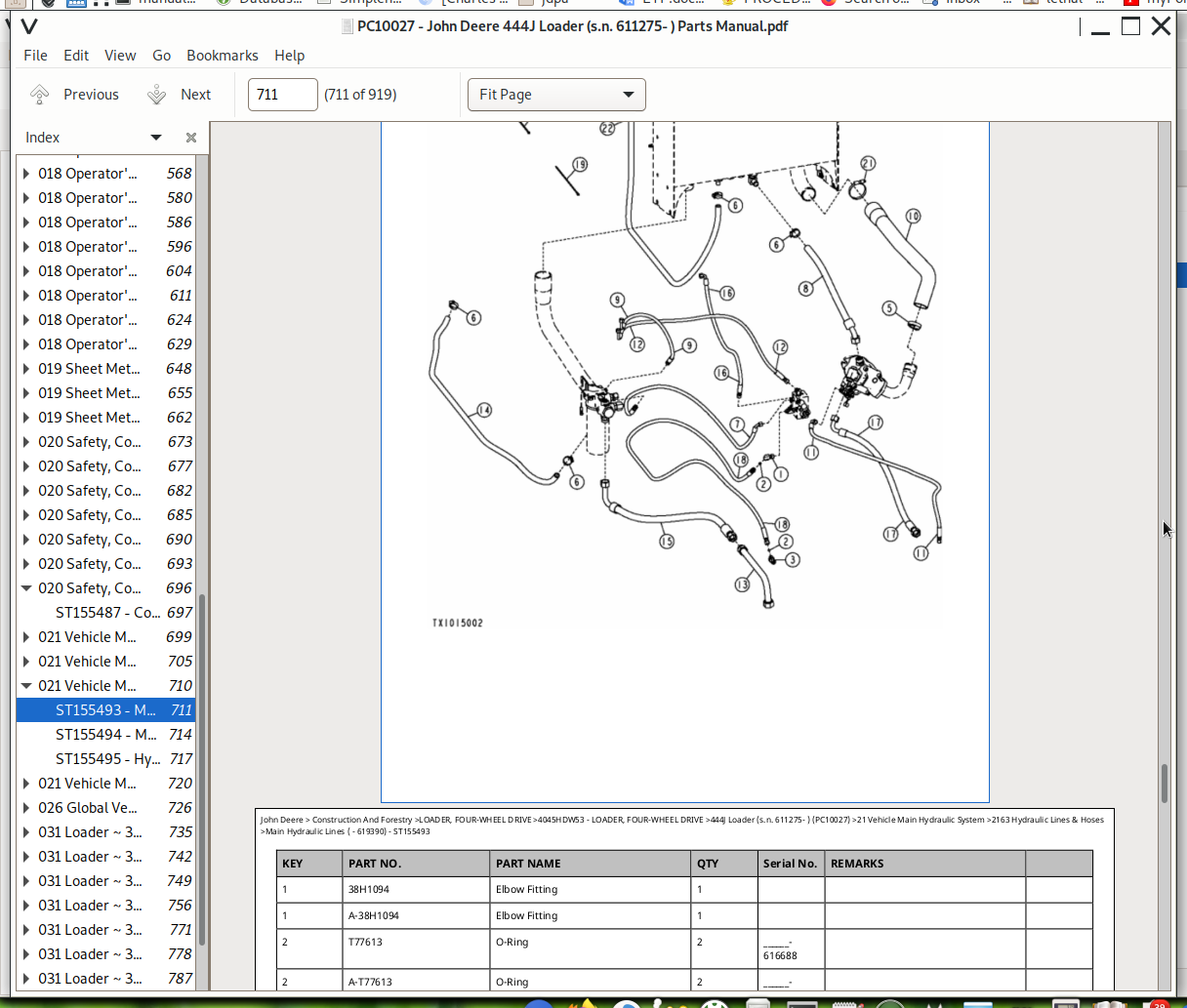Select ST155487 index entry at page 697
Image resolution: width=1187 pixels, height=1008 pixels.
(x=107, y=613)
